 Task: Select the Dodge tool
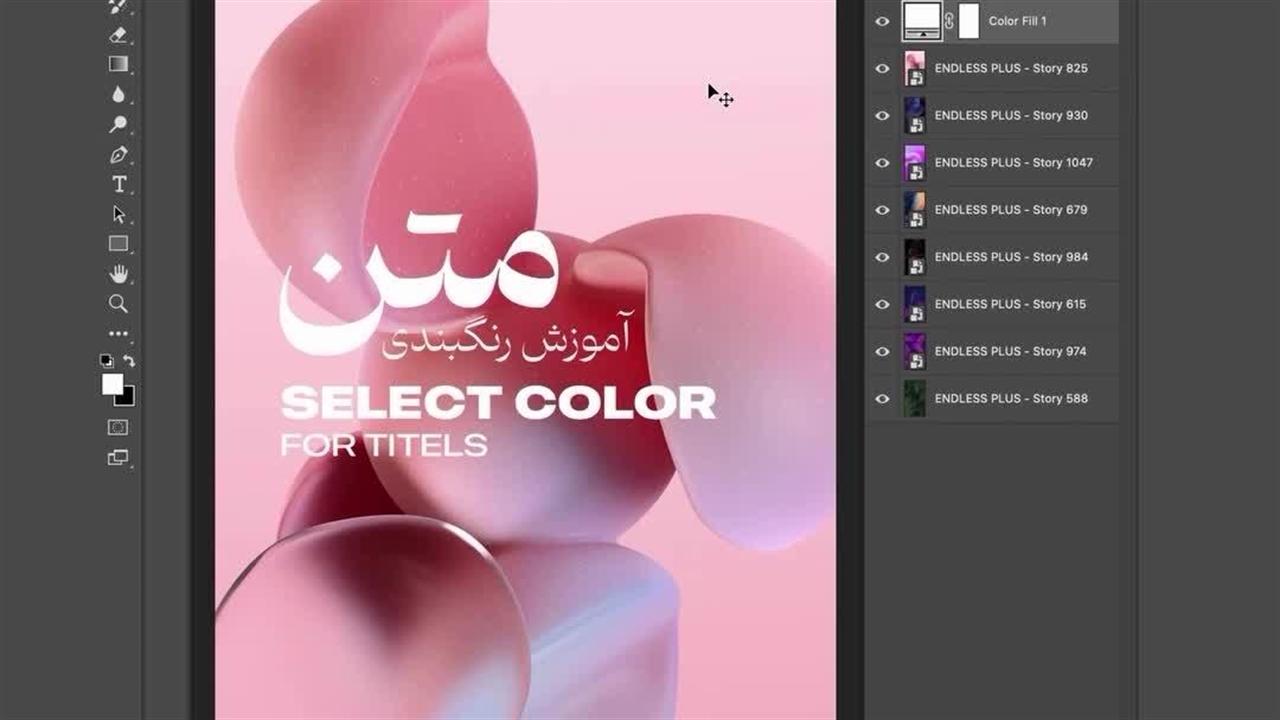coord(118,124)
